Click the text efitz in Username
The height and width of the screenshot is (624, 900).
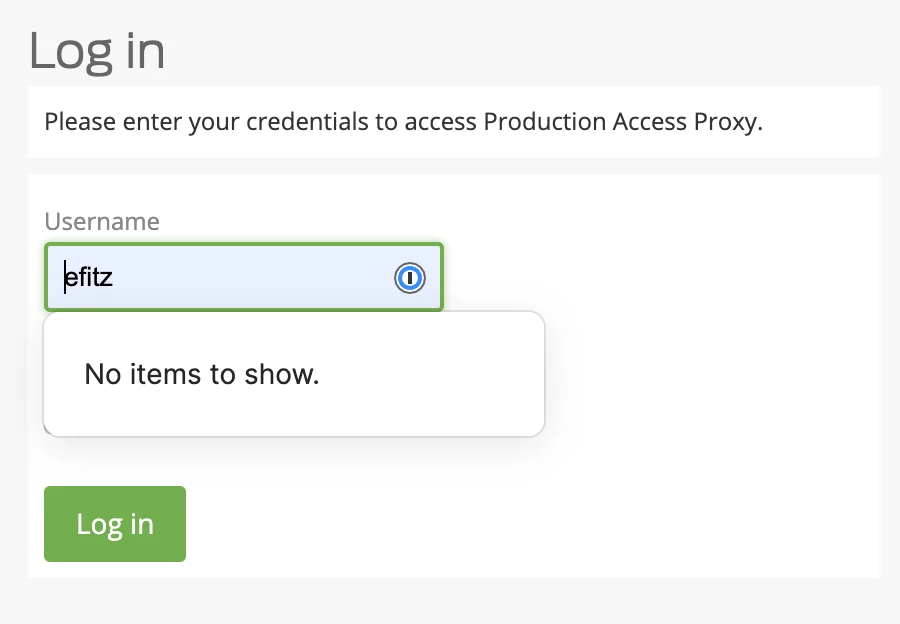click(88, 277)
